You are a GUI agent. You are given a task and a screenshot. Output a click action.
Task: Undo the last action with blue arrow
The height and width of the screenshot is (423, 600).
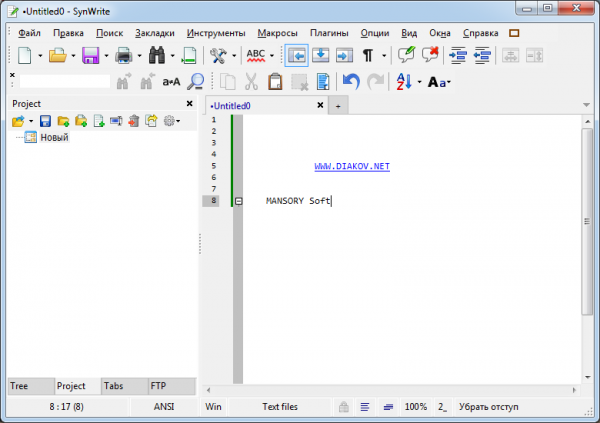click(351, 82)
